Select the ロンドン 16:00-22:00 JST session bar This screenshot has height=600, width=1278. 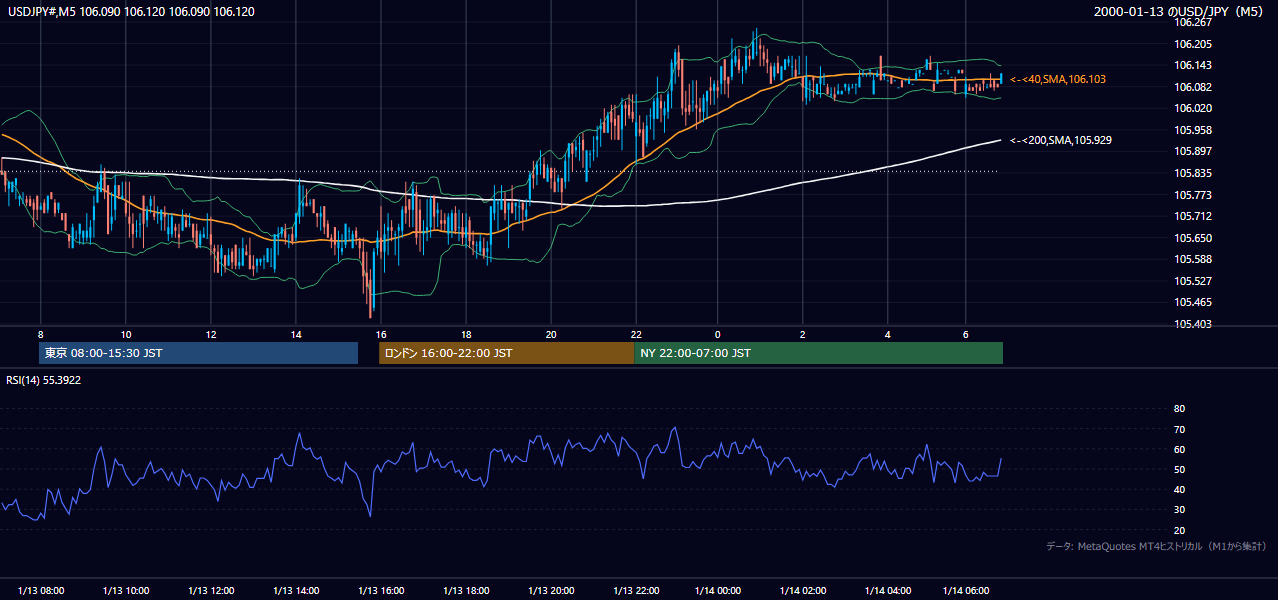tap(506, 353)
